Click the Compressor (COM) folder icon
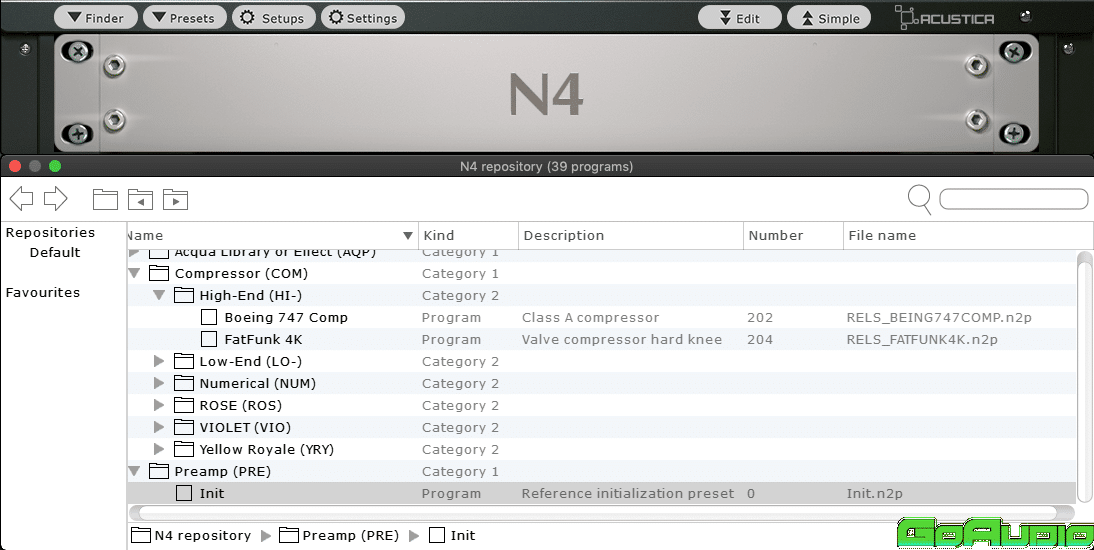This screenshot has height=550, width=1094. pyautogui.click(x=159, y=273)
